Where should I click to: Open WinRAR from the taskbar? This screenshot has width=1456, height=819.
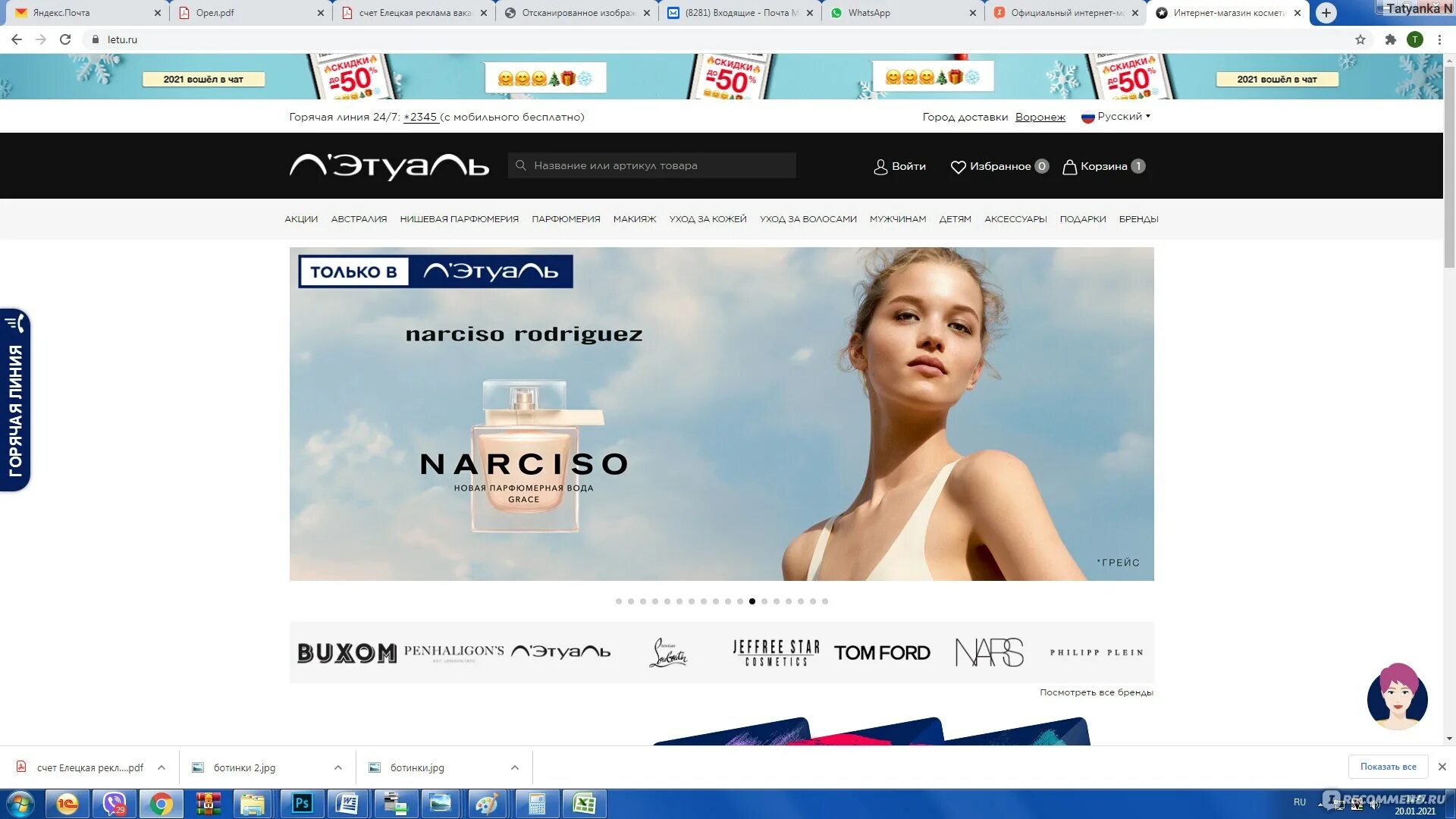click(208, 804)
